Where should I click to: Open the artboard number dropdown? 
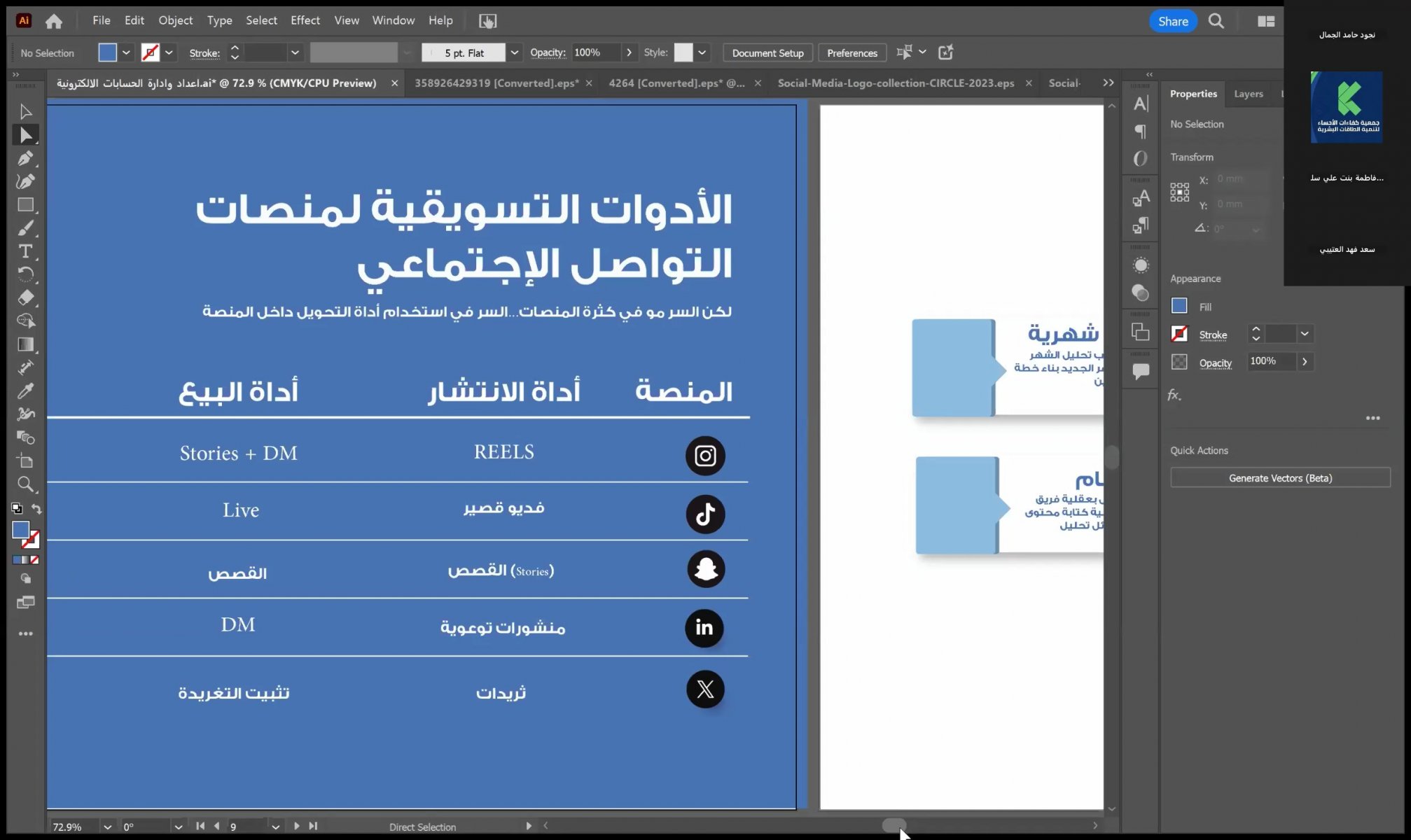[275, 827]
